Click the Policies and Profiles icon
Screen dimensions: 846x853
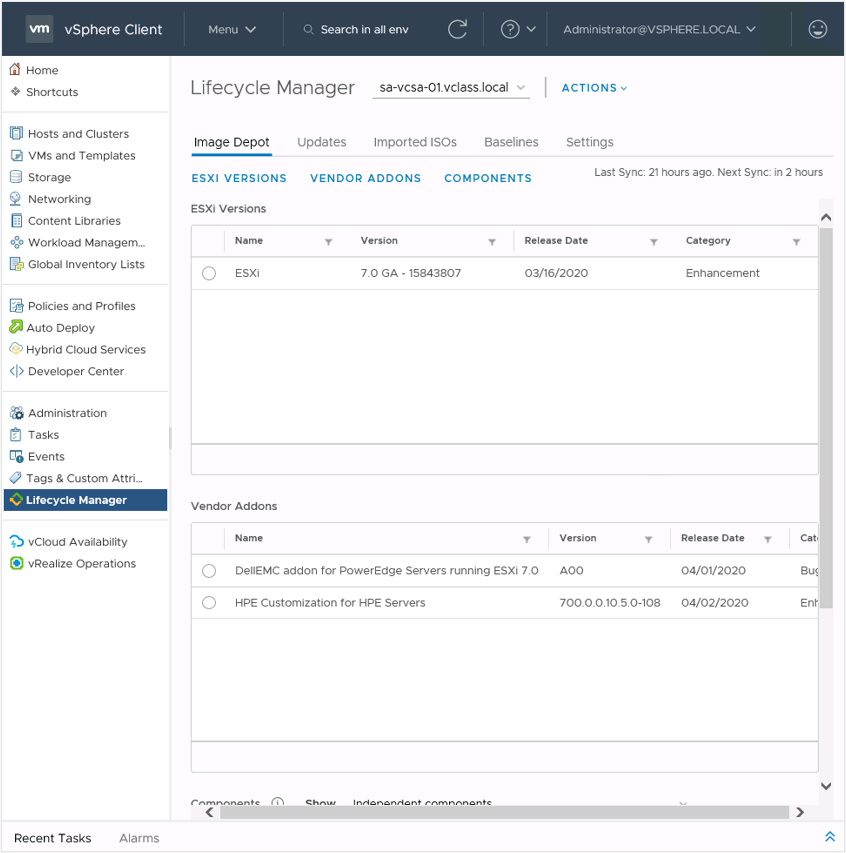(x=16, y=306)
